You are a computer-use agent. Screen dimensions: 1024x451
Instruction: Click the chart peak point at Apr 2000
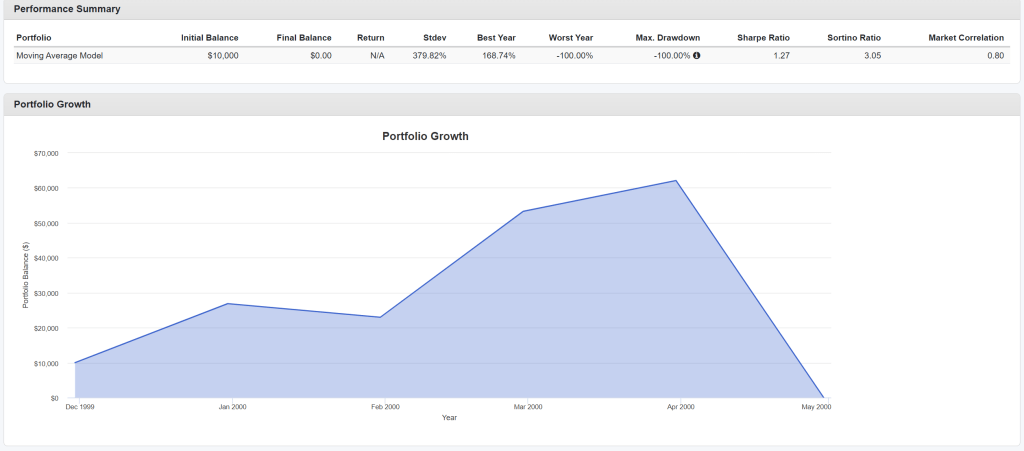[x=677, y=181]
